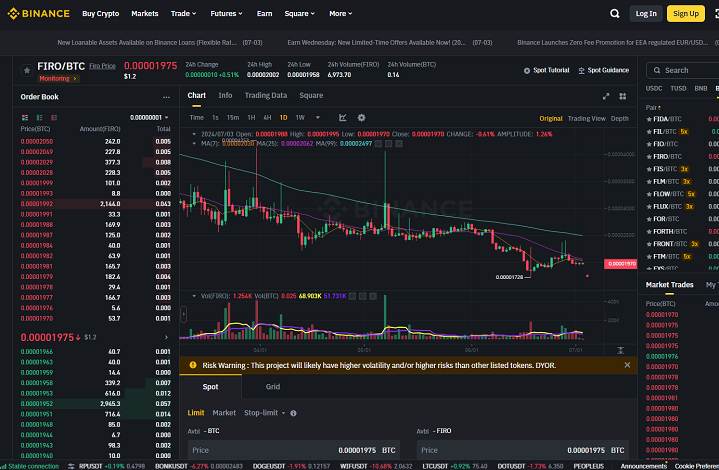This screenshot has width=719, height=470.
Task: Open the Trade dropdown menu
Action: coord(183,14)
